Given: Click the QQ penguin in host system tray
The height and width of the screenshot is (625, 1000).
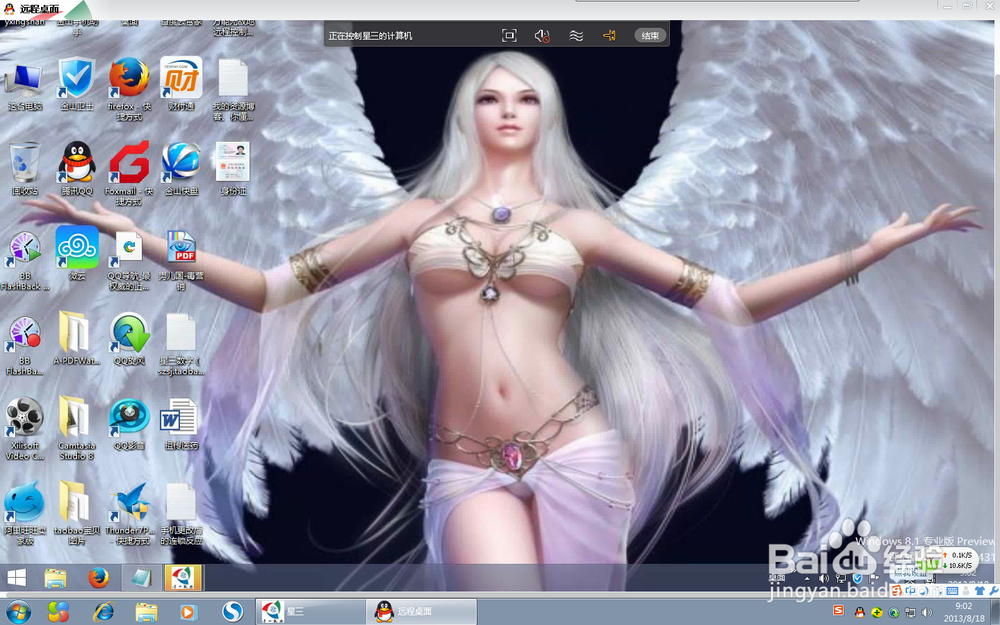Looking at the screenshot, I should [x=860, y=613].
